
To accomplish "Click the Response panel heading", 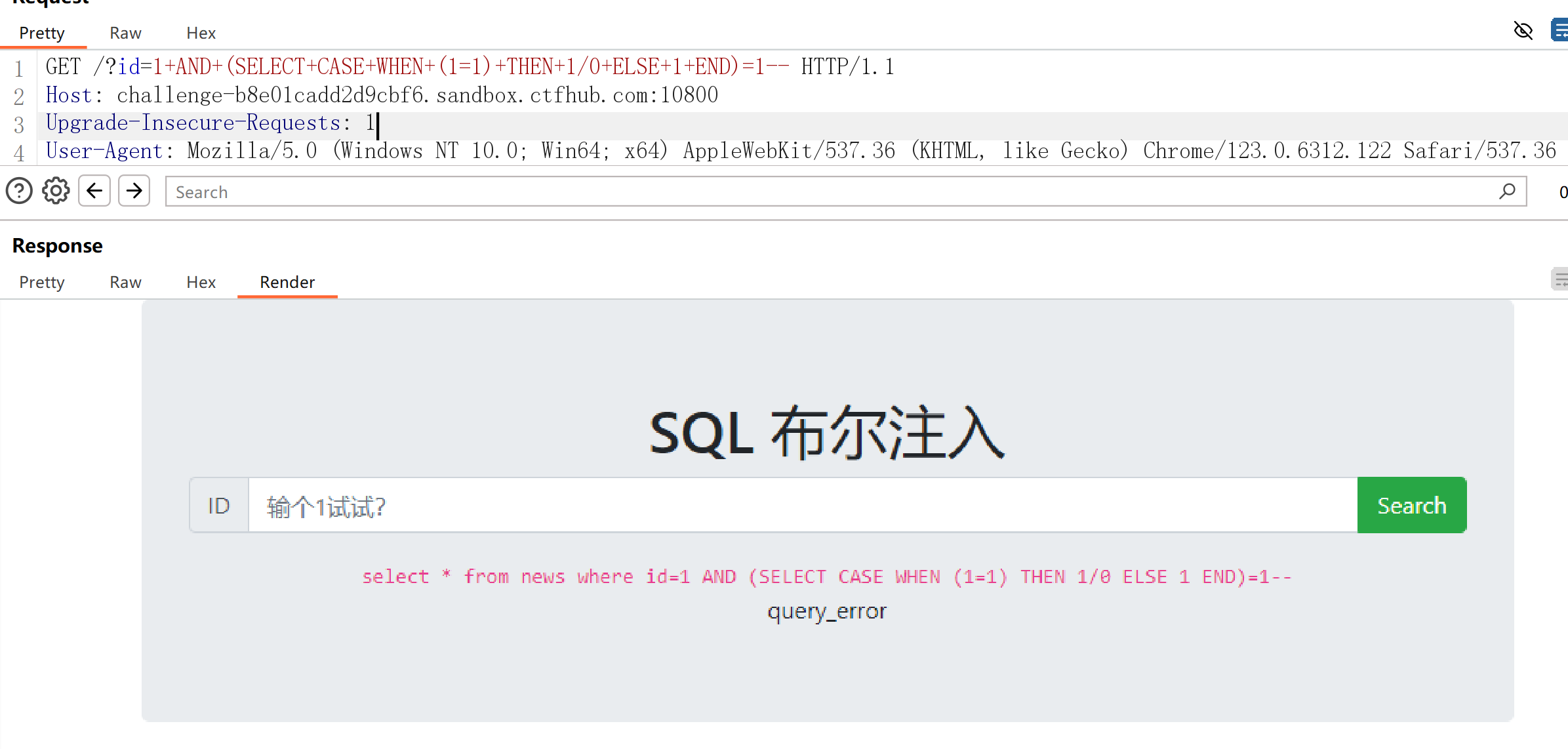I will coord(58,245).
